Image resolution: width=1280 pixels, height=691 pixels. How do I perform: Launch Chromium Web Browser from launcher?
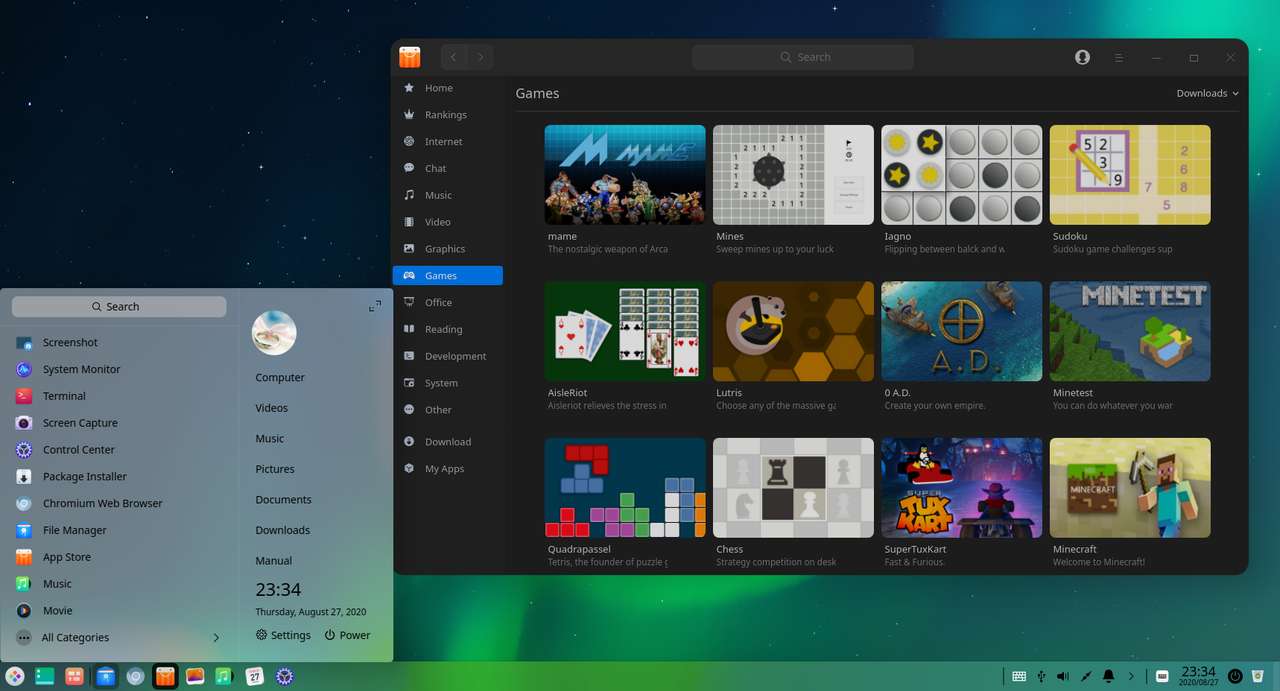pos(119,504)
